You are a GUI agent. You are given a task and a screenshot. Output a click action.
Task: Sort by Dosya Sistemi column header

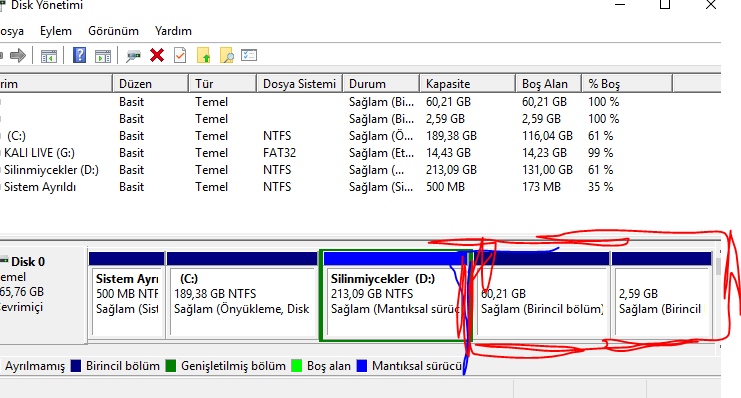300,84
